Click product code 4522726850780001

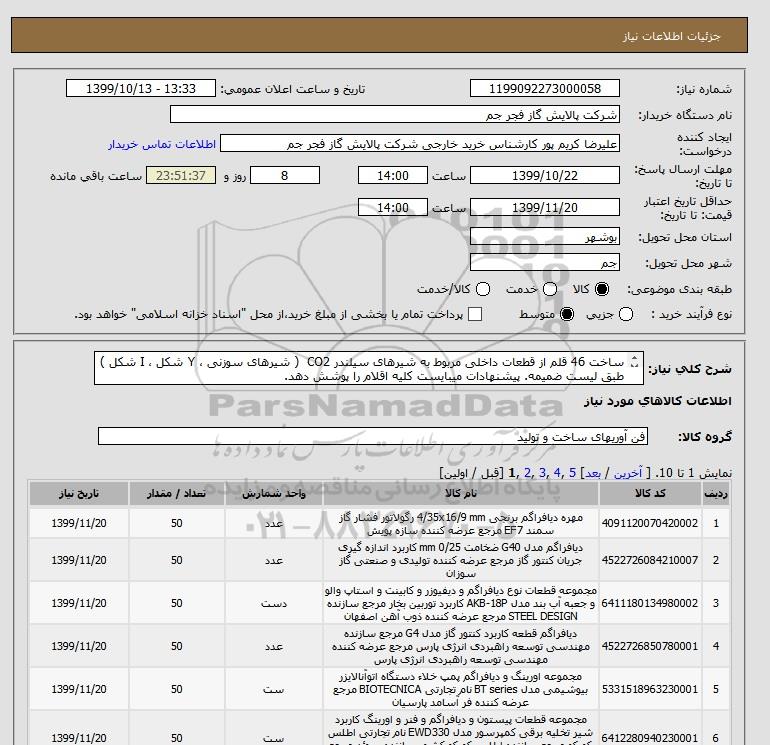pyautogui.click(x=650, y=646)
